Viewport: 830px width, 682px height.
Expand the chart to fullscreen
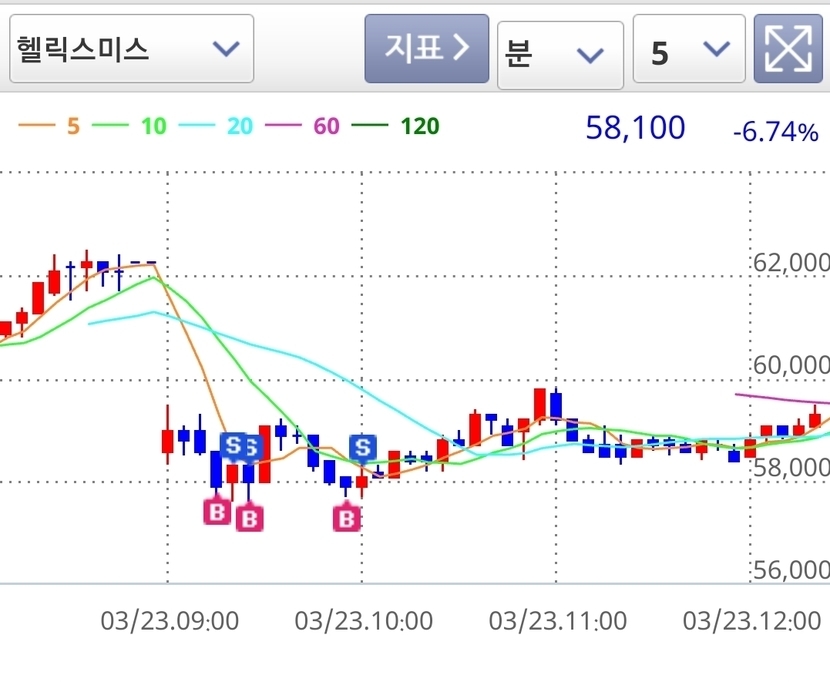point(787,48)
